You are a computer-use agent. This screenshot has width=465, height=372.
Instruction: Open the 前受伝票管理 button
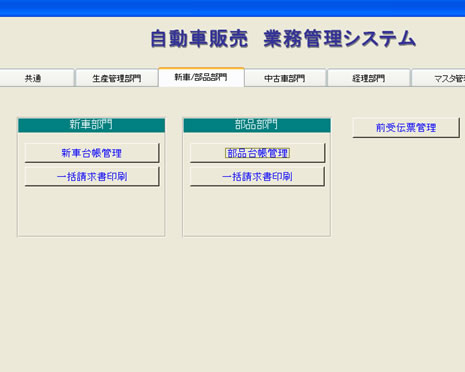[x=406, y=127]
